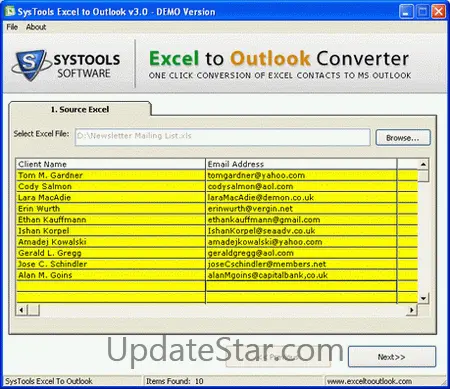Image resolution: width=450 pixels, height=389 pixels.
Task: Select the ethankauffmann@gmail.com cell
Action: coord(301,220)
